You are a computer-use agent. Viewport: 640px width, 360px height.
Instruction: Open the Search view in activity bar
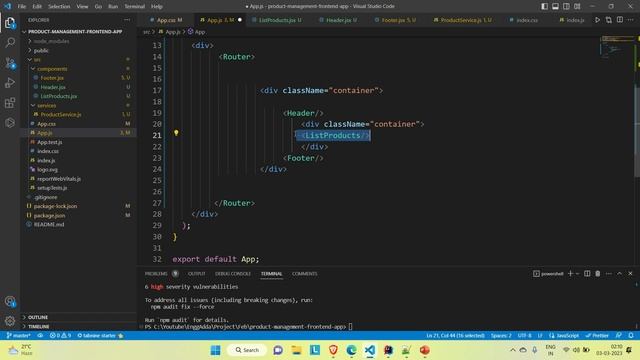pos(10,42)
